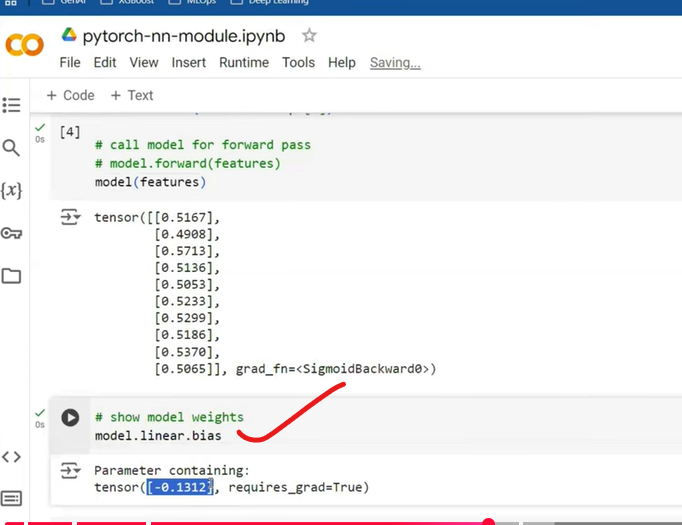Click the Colab logo icon

coord(24,45)
